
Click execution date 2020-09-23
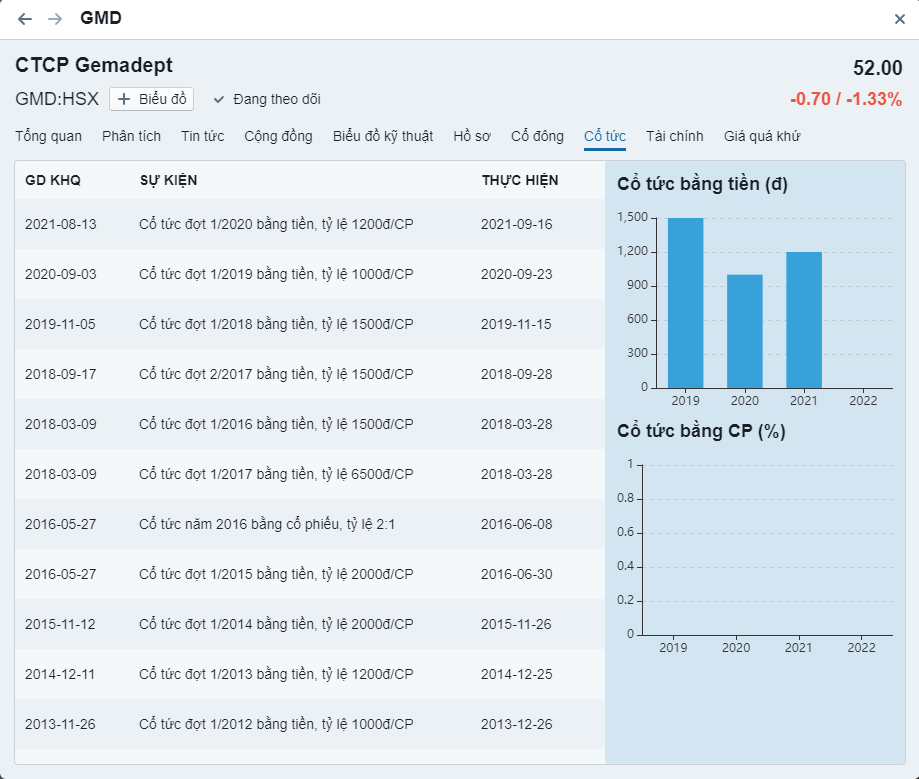[516, 274]
